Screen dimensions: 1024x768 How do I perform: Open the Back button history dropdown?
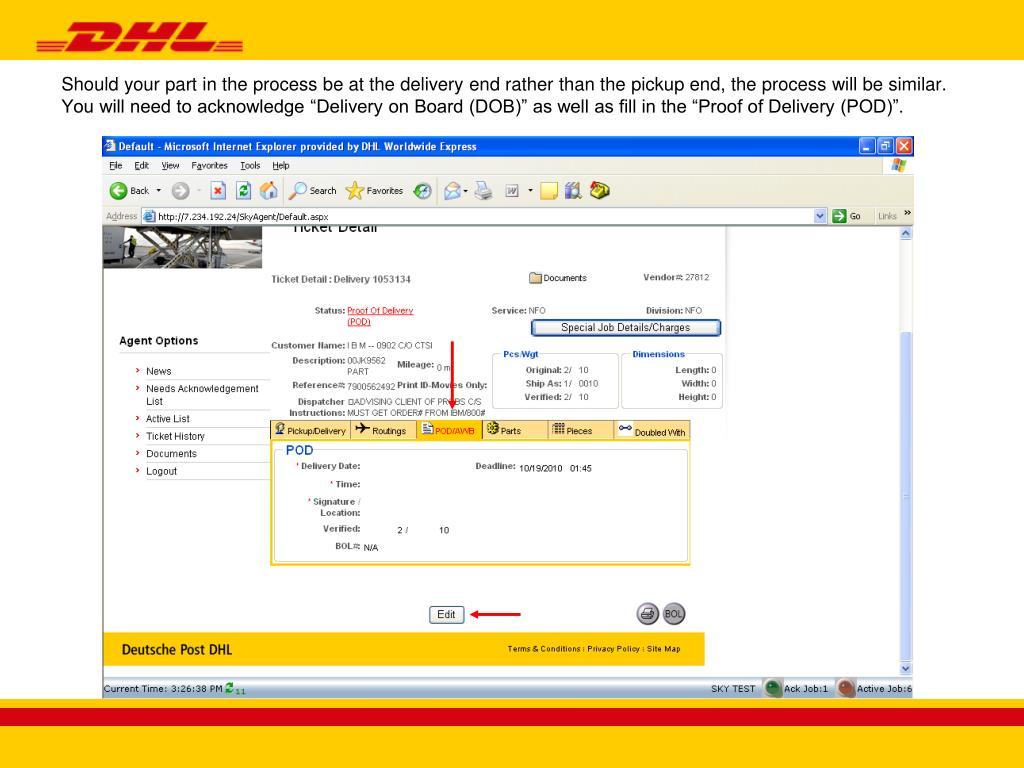[159, 191]
